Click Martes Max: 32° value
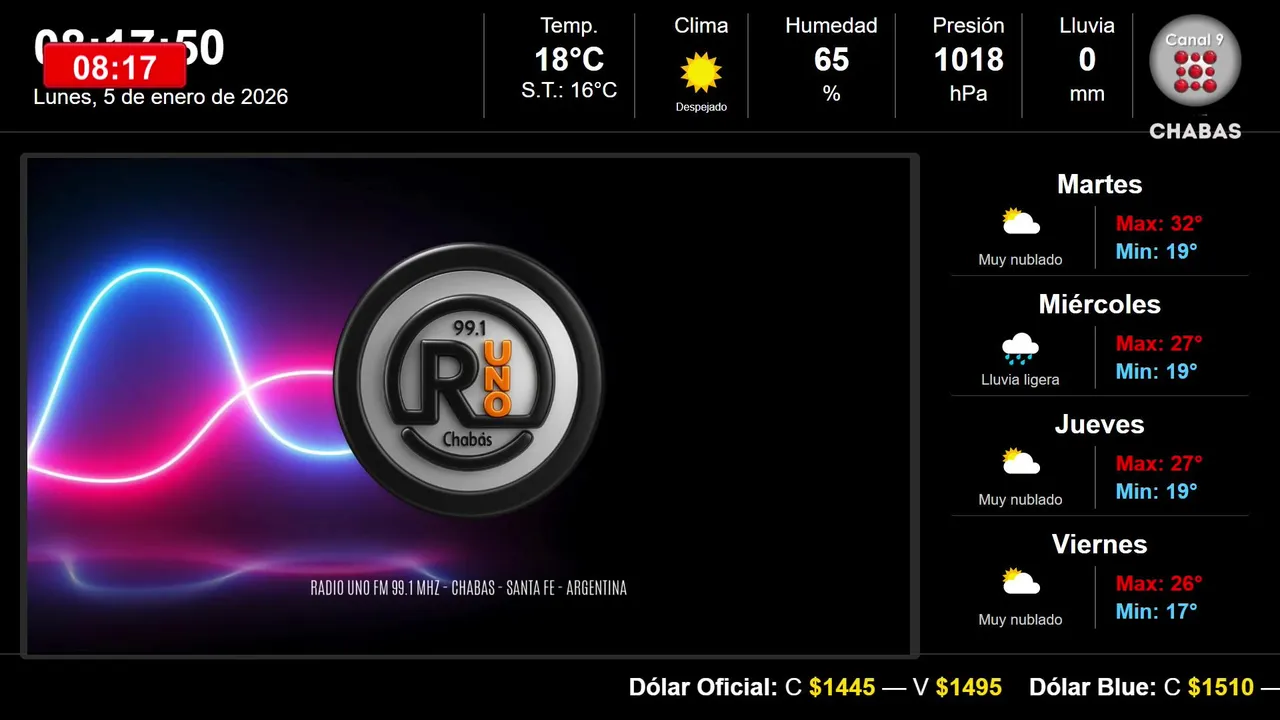This screenshot has width=1280, height=720. (1159, 223)
